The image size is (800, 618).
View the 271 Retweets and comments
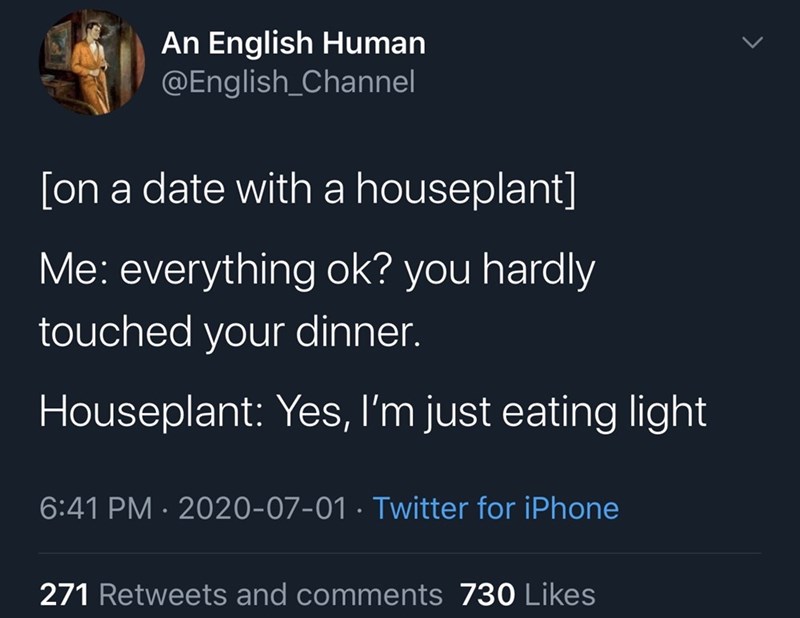[240, 595]
